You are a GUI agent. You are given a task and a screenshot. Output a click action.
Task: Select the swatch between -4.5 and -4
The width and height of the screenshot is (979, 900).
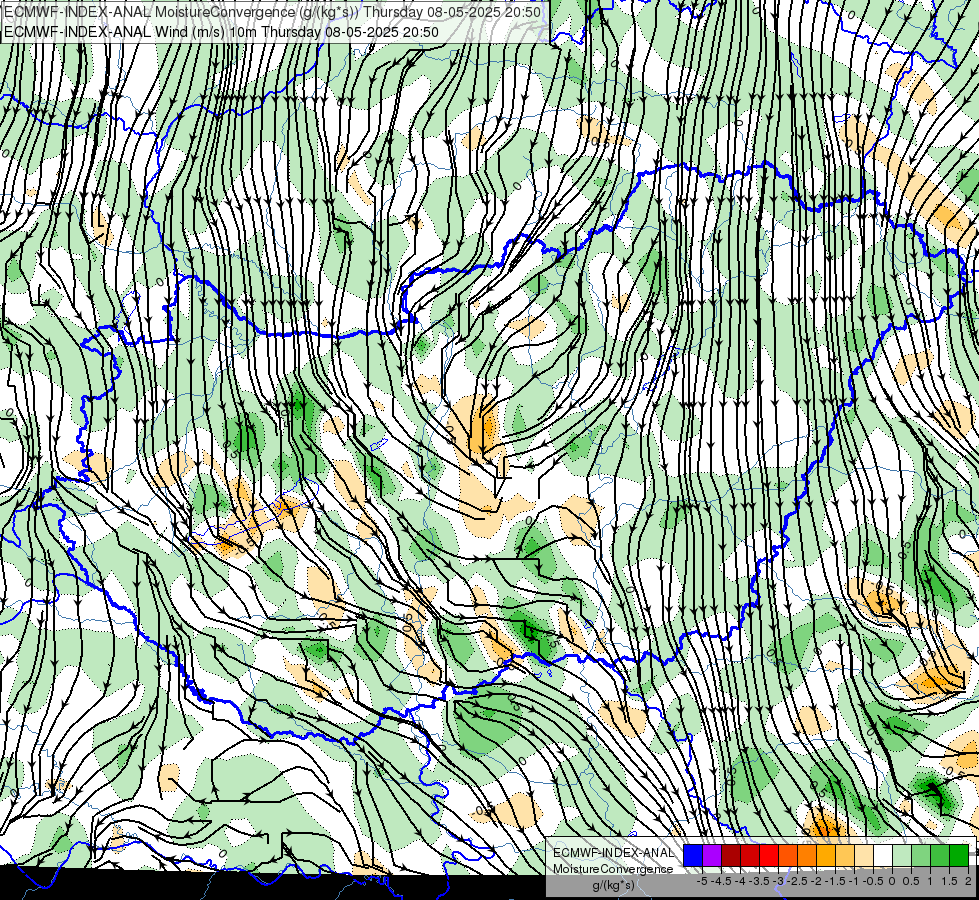pyautogui.click(x=731, y=856)
